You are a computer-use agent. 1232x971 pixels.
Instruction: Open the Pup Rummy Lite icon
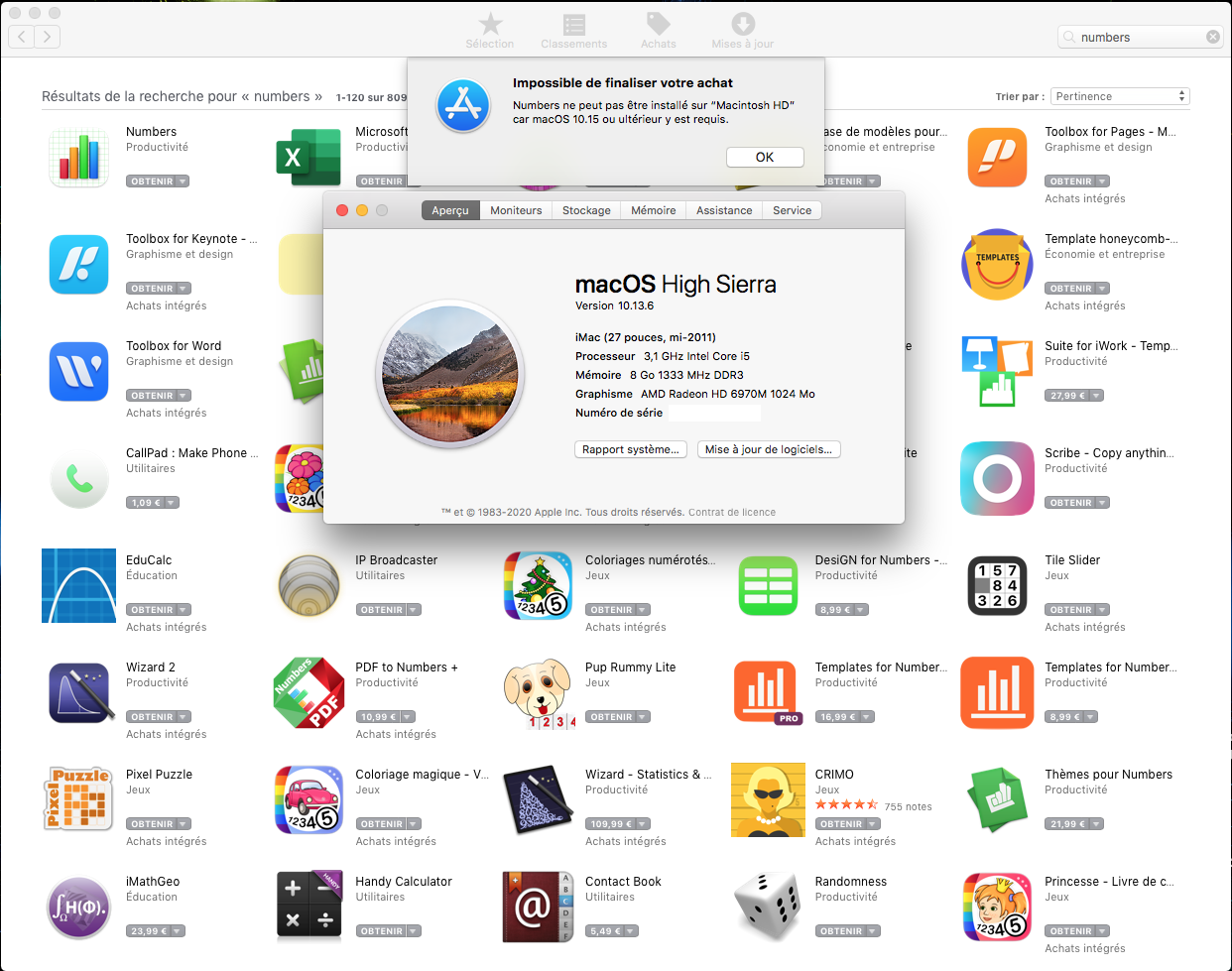click(x=539, y=692)
